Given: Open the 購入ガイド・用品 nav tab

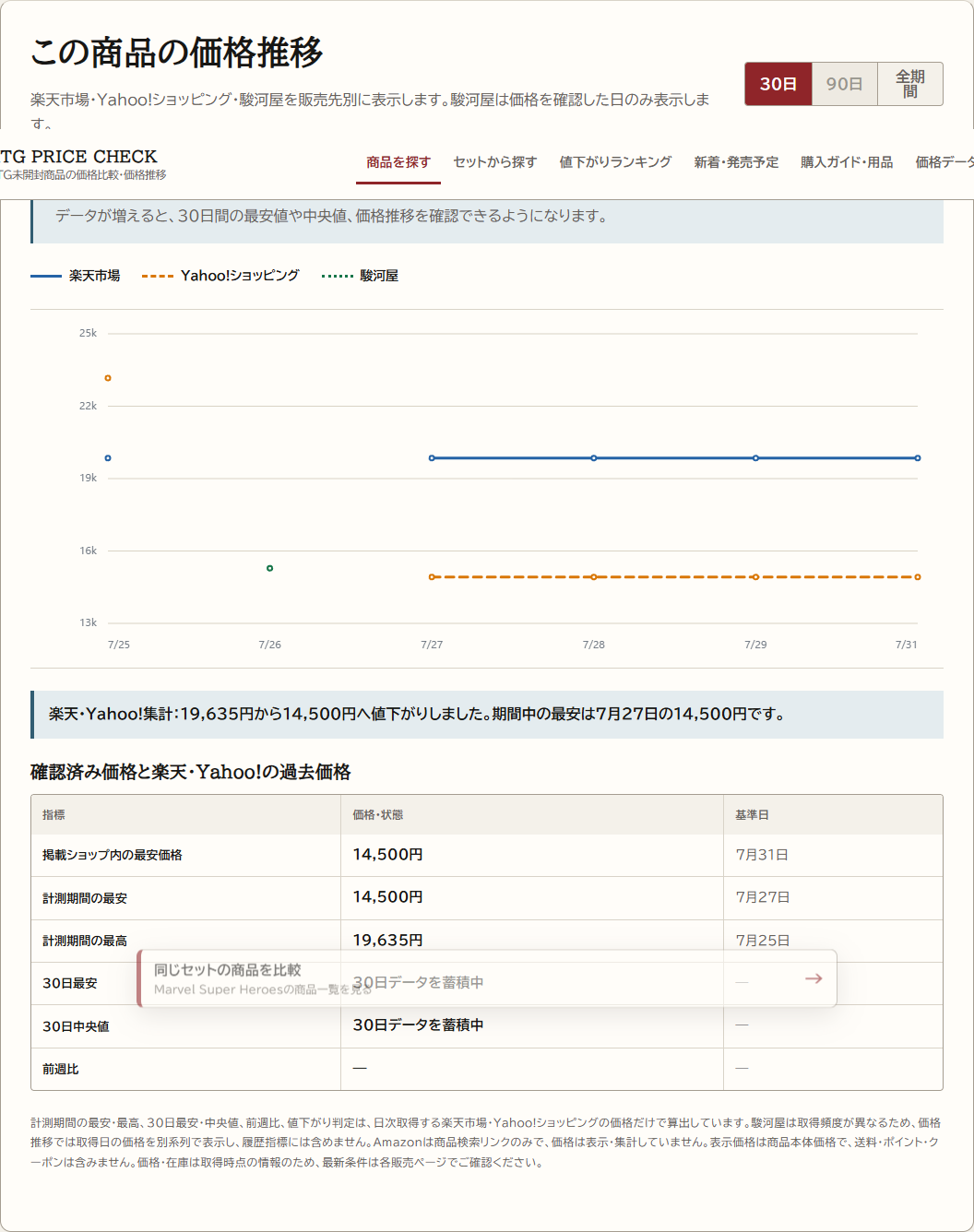Looking at the screenshot, I should pyautogui.click(x=847, y=162).
